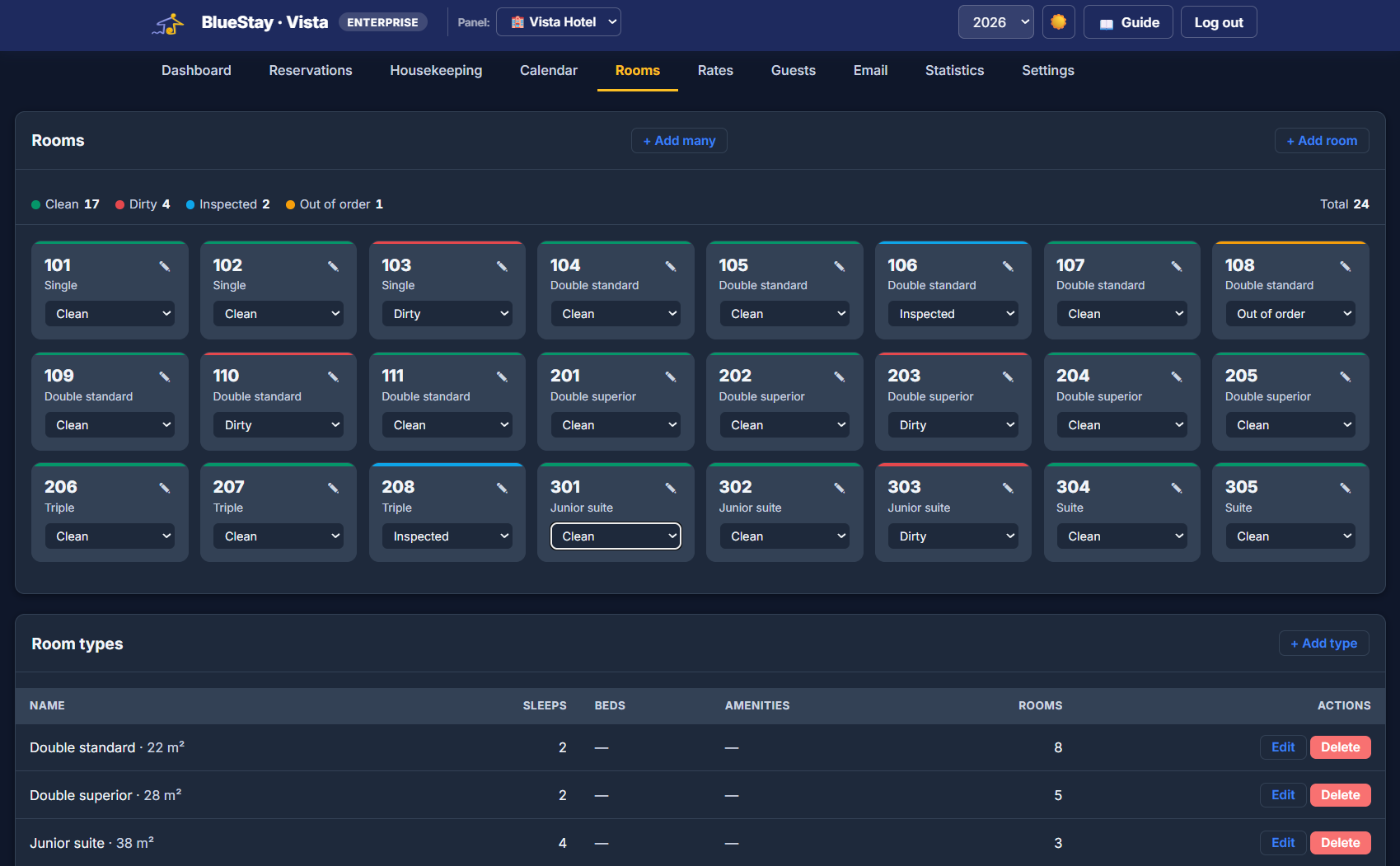This screenshot has height=866, width=1400.
Task: Edit the Double standard room type
Action: (x=1283, y=747)
